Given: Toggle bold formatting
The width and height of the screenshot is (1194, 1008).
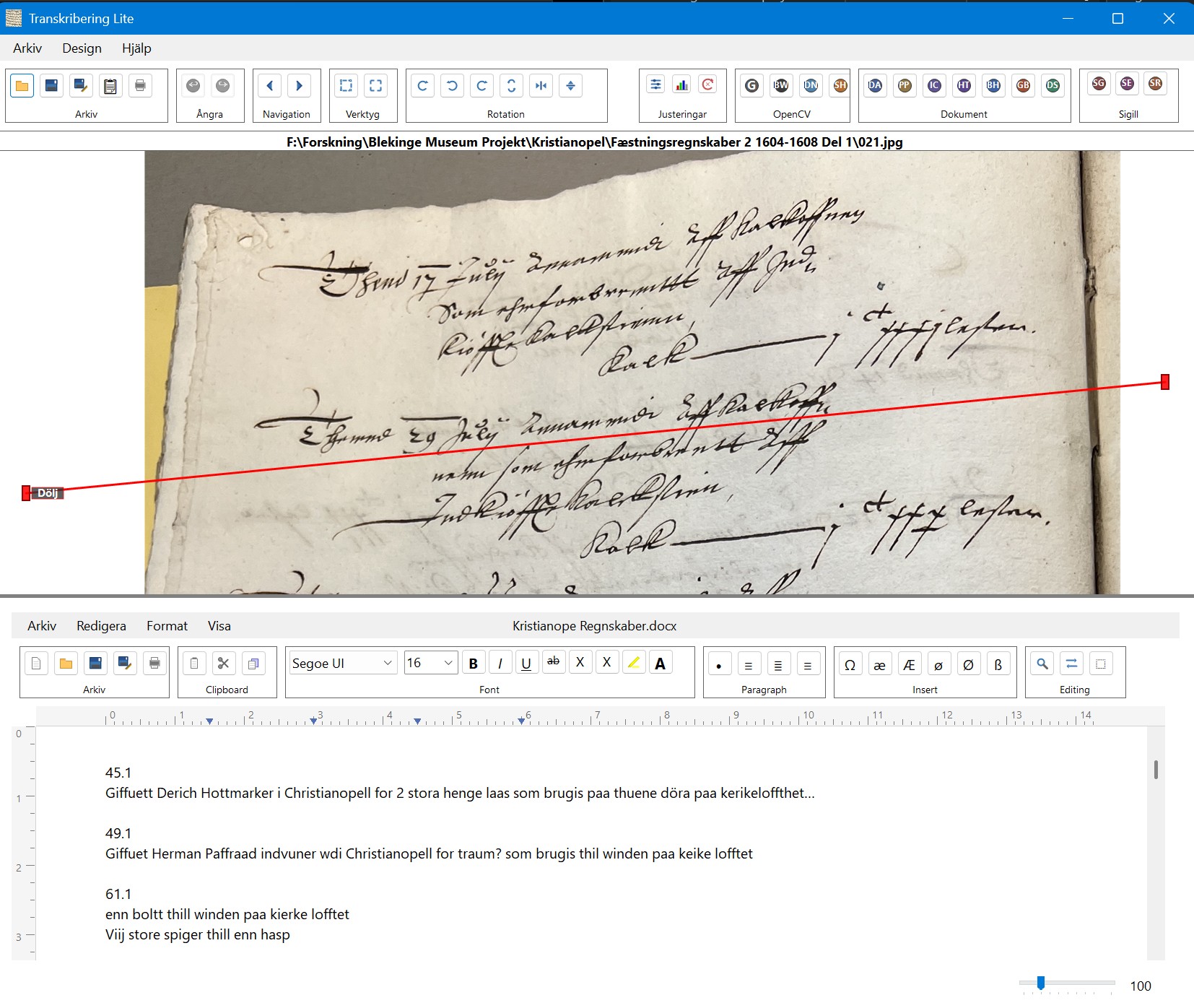Looking at the screenshot, I should tap(474, 664).
